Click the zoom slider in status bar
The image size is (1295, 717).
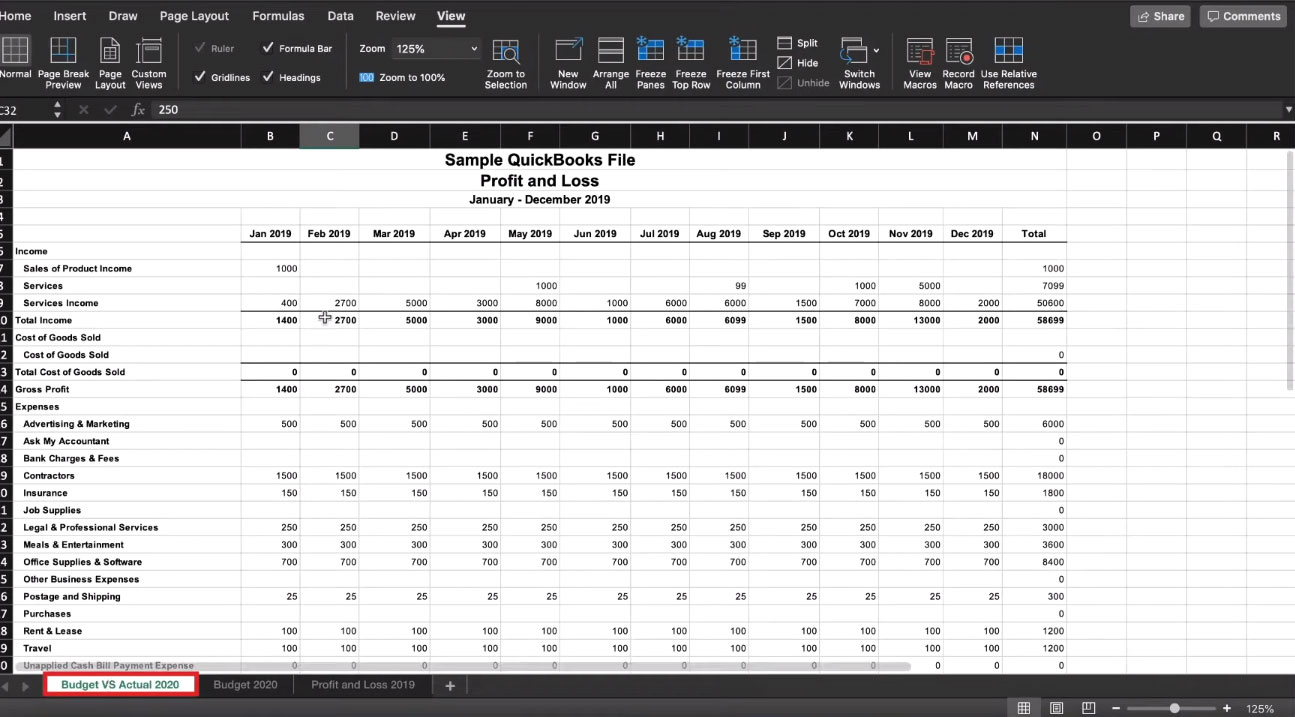tap(1175, 708)
